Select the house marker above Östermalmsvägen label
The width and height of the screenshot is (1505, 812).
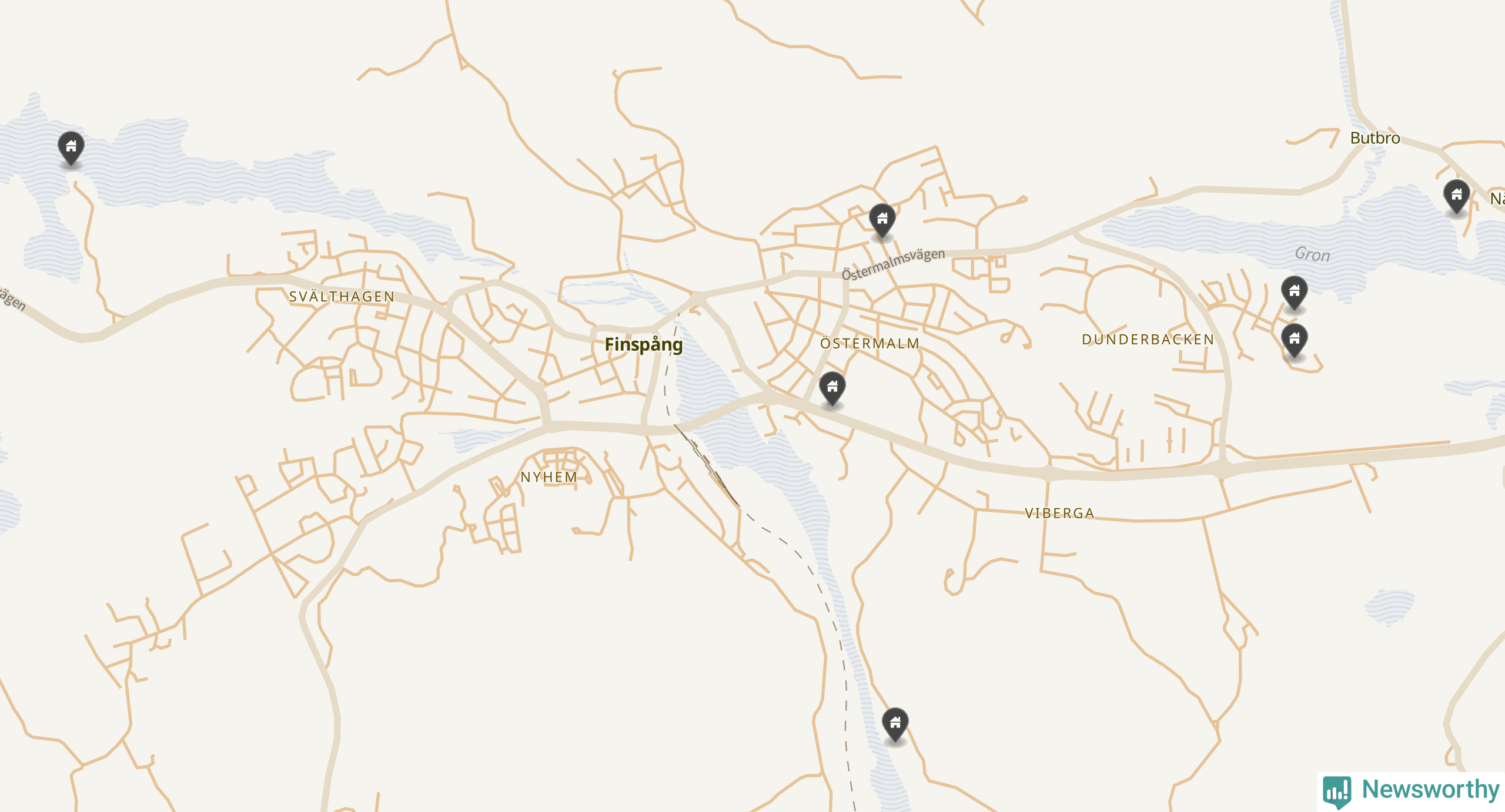tap(882, 222)
